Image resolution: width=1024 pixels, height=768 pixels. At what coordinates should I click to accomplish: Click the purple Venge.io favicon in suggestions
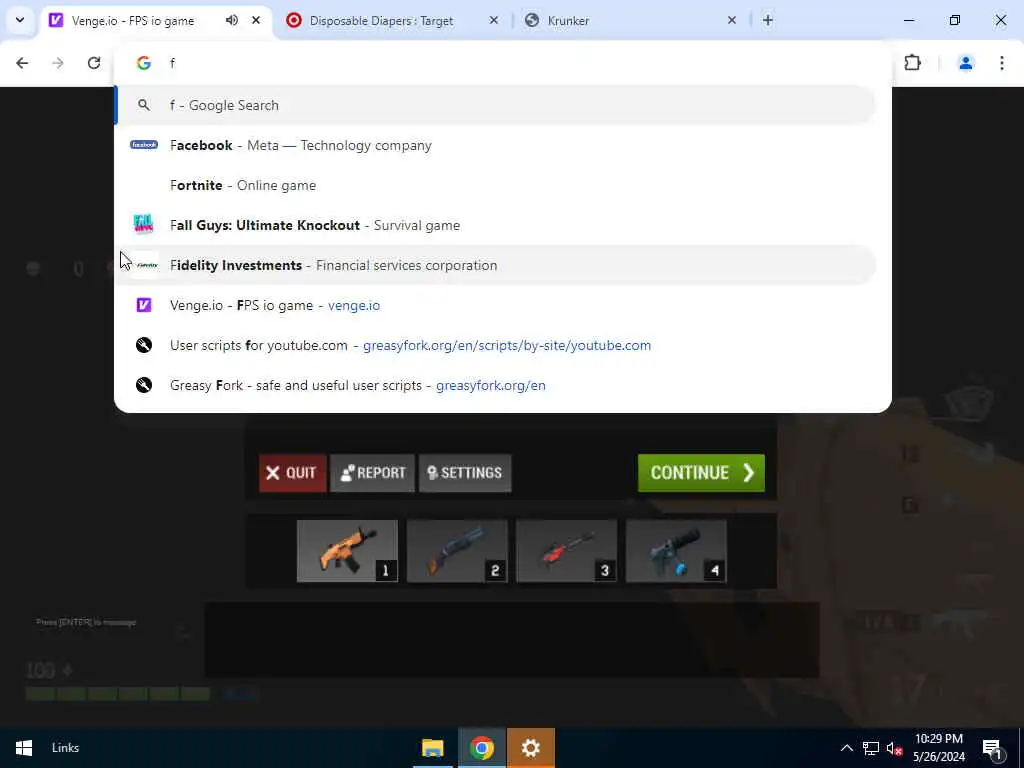(144, 305)
